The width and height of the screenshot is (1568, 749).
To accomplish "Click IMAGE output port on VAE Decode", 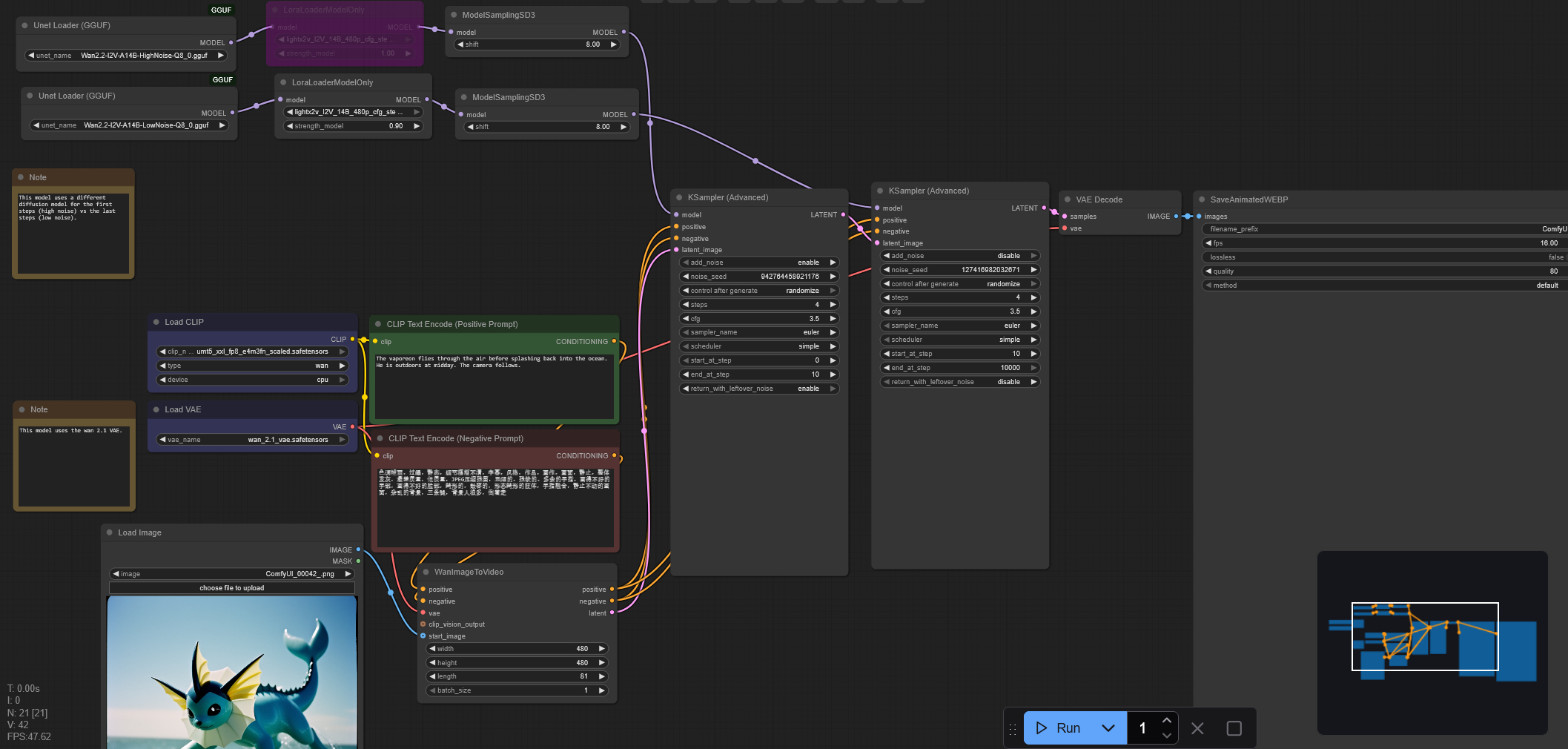I will 1176,217.
